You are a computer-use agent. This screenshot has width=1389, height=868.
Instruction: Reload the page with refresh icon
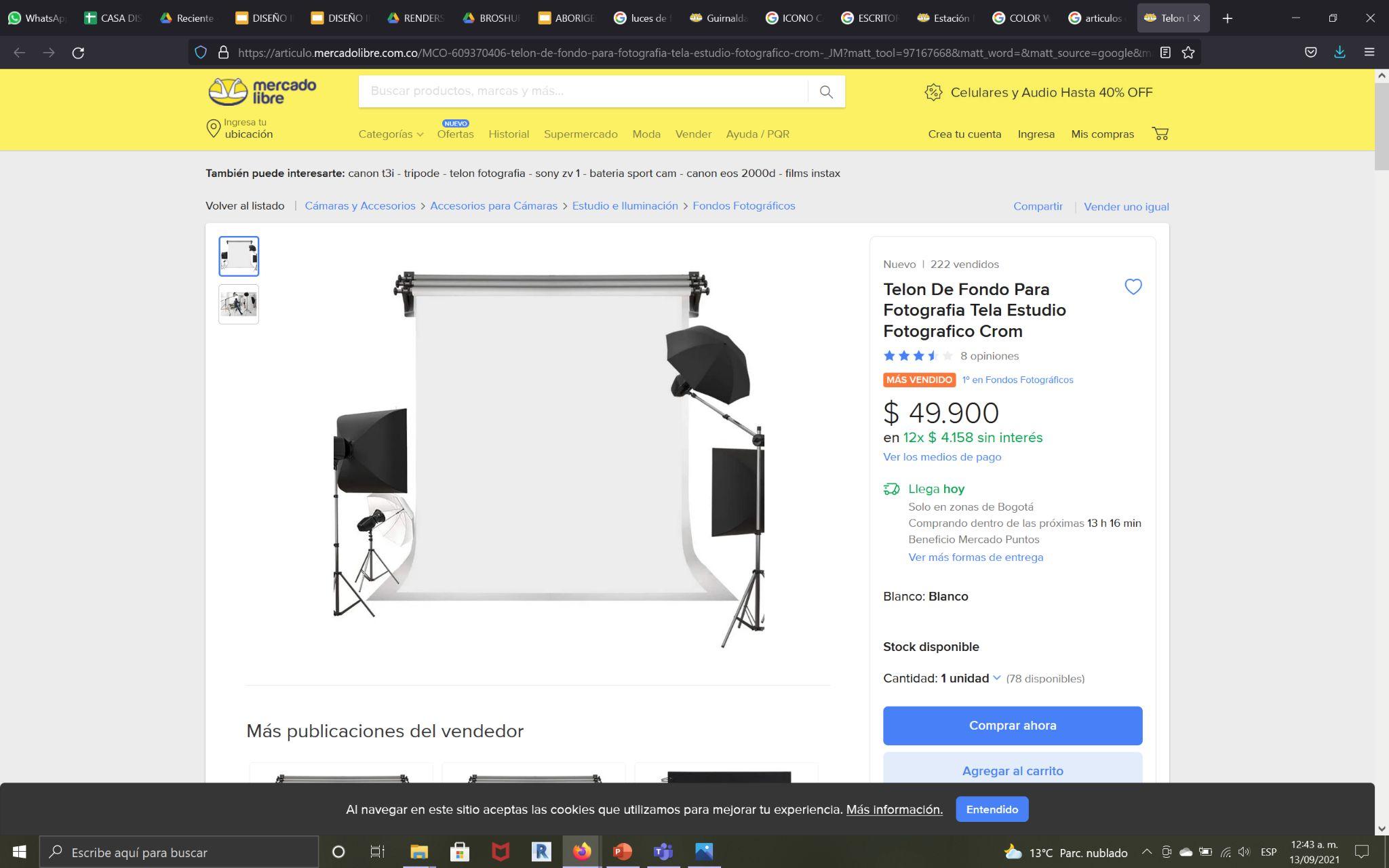coord(78,52)
